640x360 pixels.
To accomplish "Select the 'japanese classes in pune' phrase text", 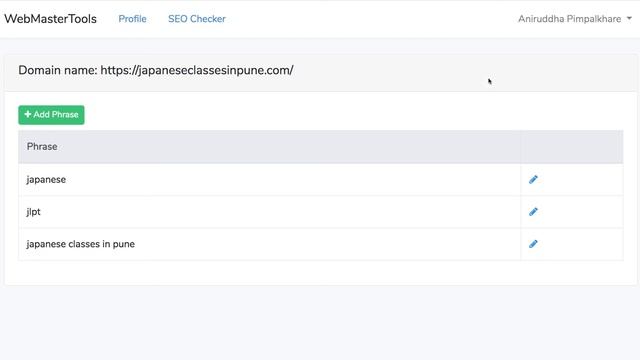I will (80, 244).
